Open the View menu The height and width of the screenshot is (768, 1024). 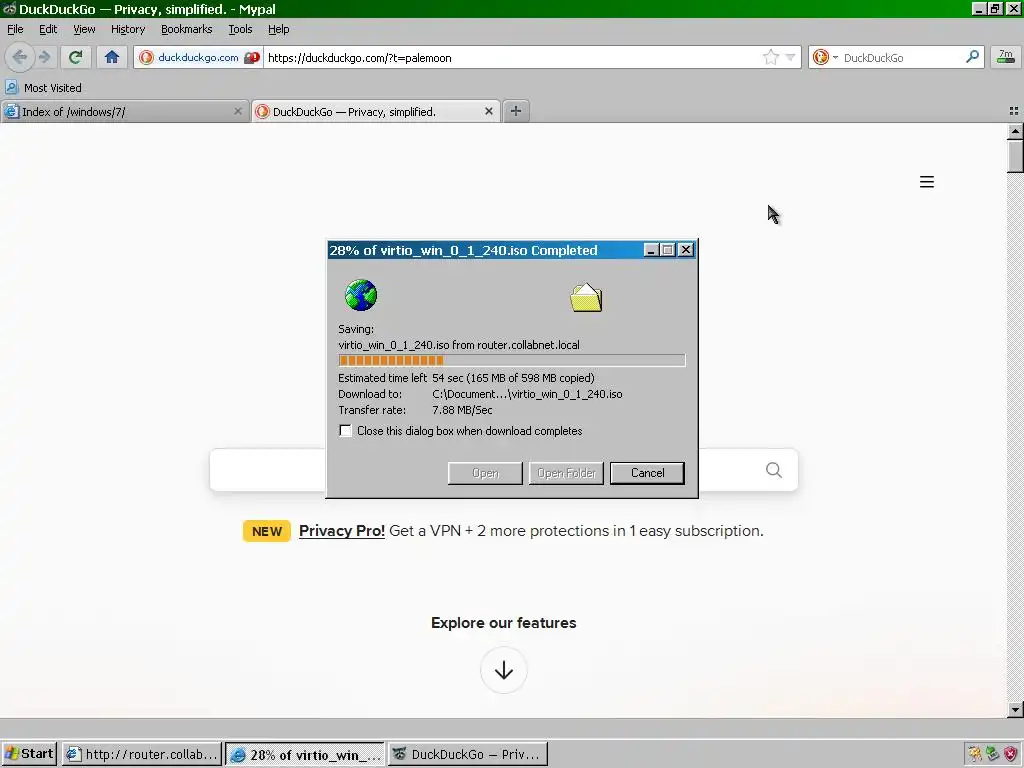coord(84,29)
